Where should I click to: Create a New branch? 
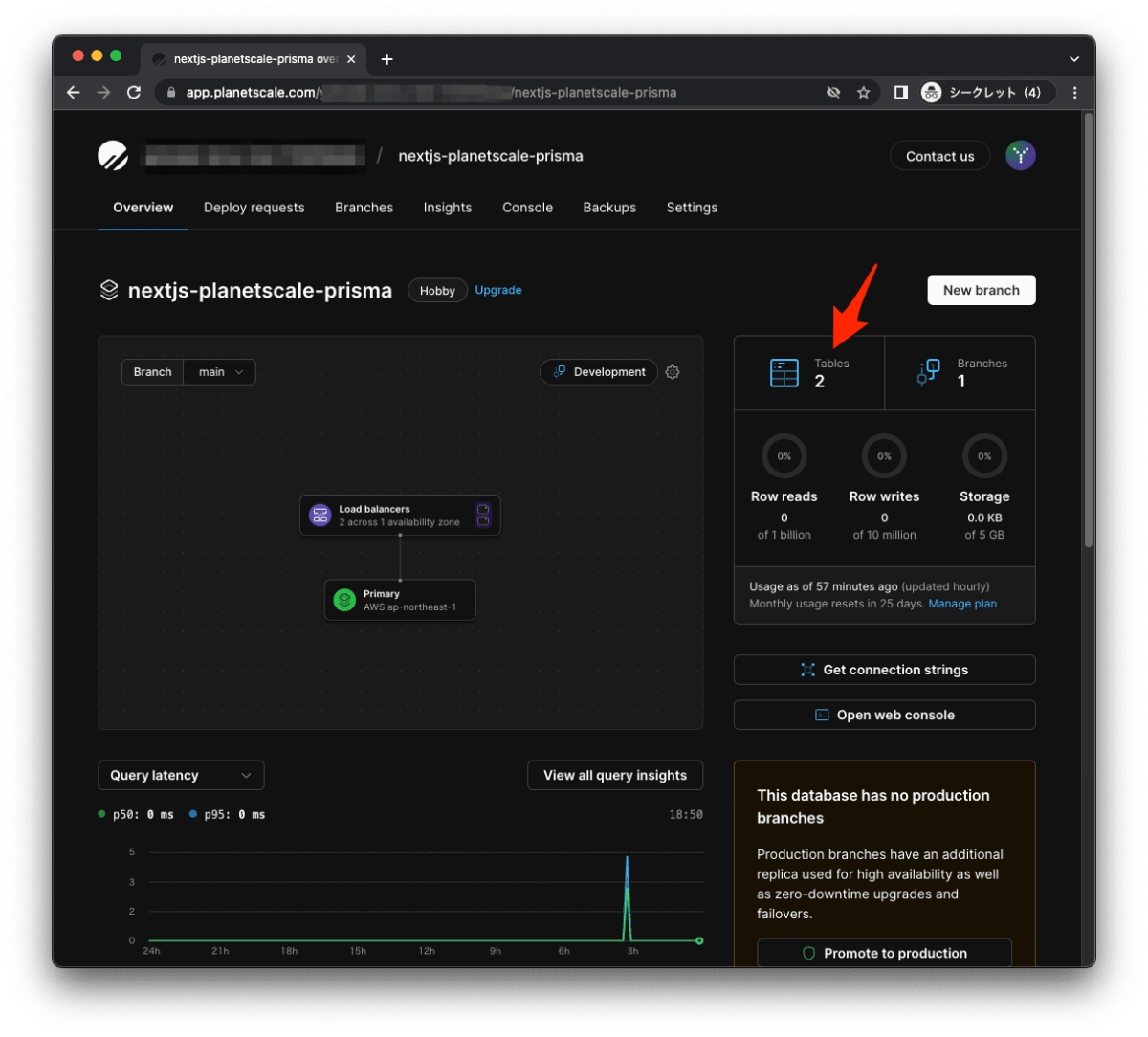click(982, 290)
